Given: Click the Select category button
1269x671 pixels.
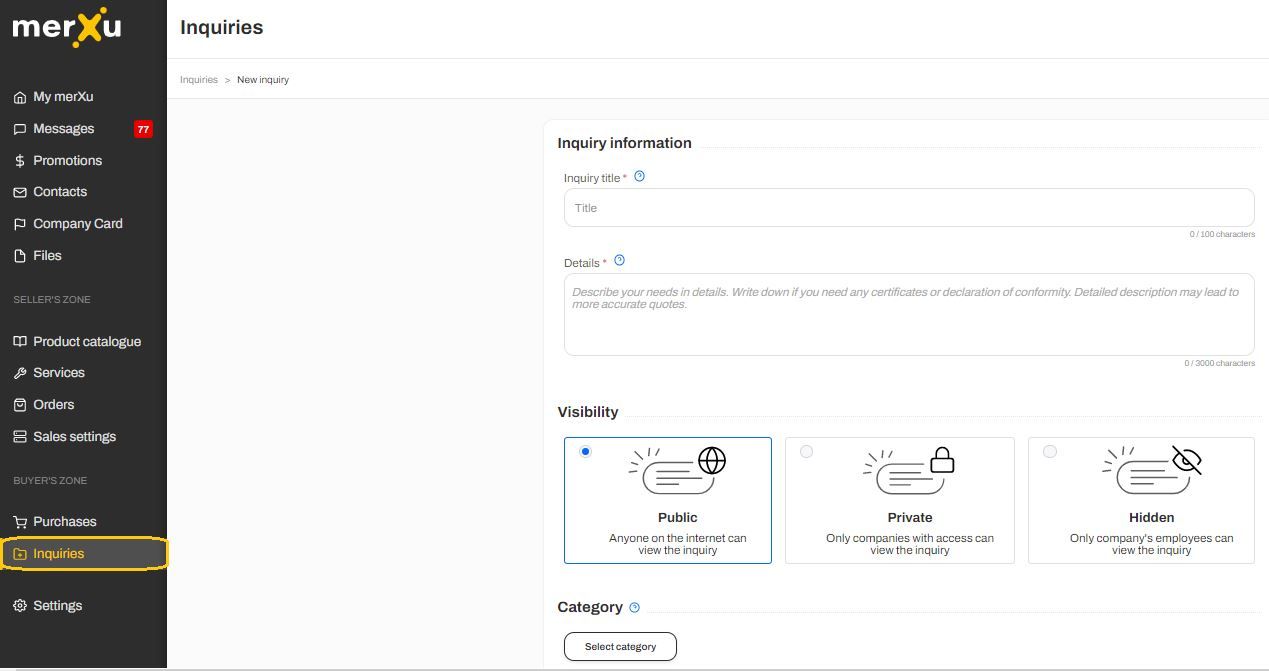Looking at the screenshot, I should pos(620,647).
